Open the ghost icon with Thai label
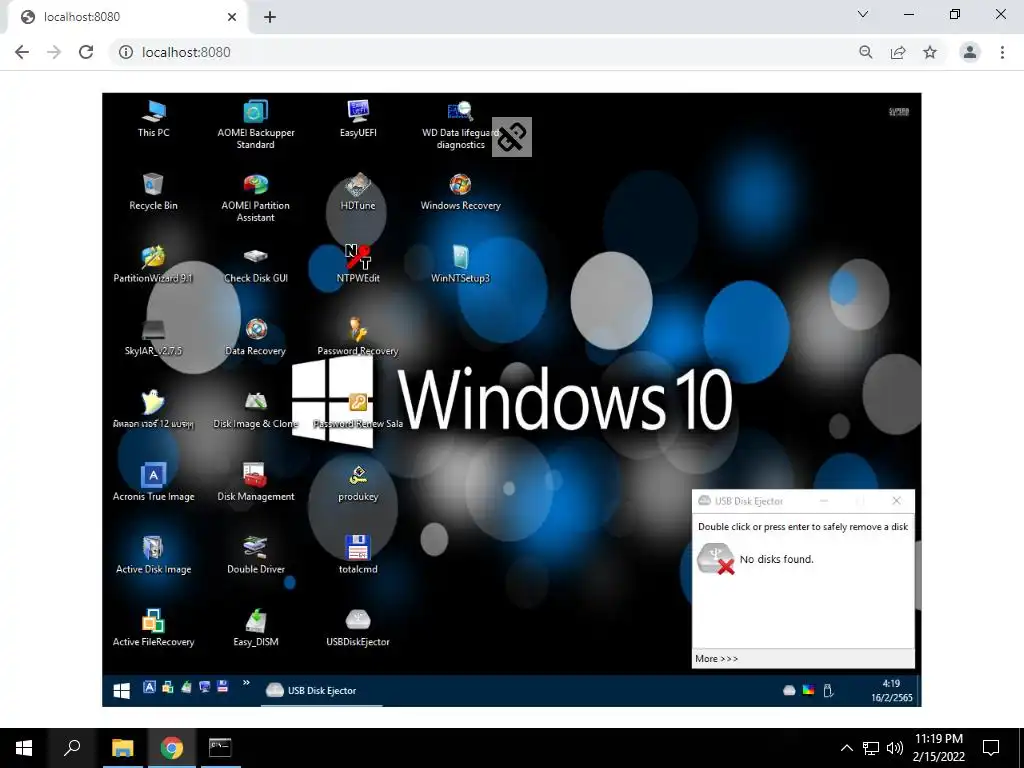The height and width of the screenshot is (768, 1024). [153, 409]
